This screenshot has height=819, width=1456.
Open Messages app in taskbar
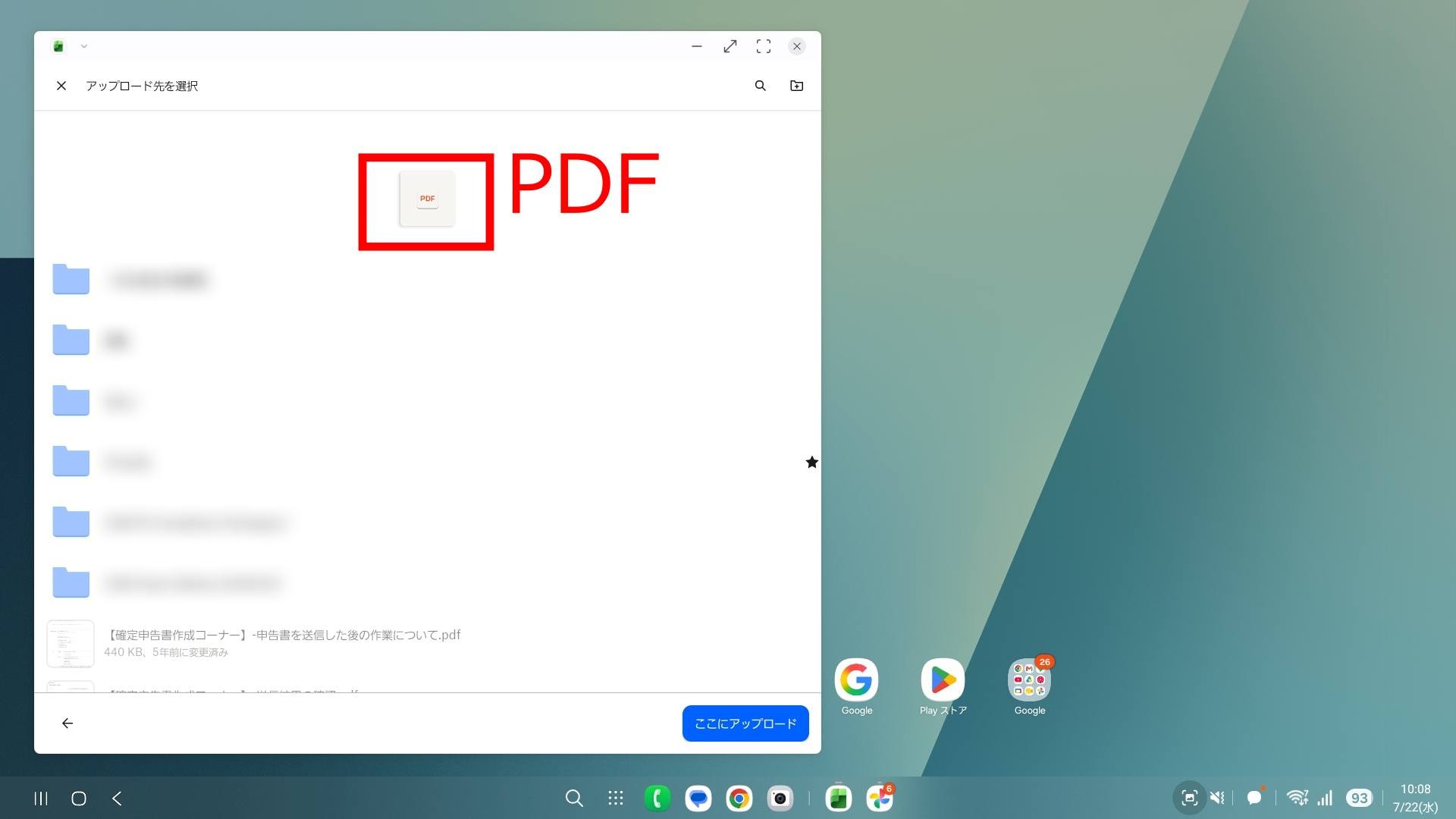click(698, 798)
